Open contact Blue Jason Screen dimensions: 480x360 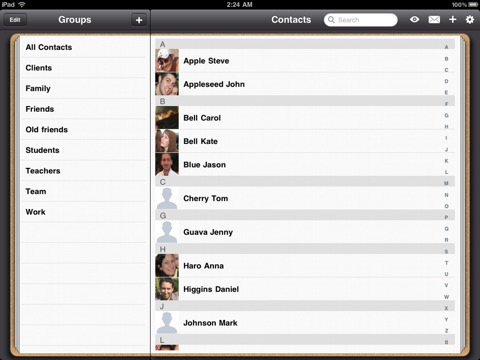(305, 164)
